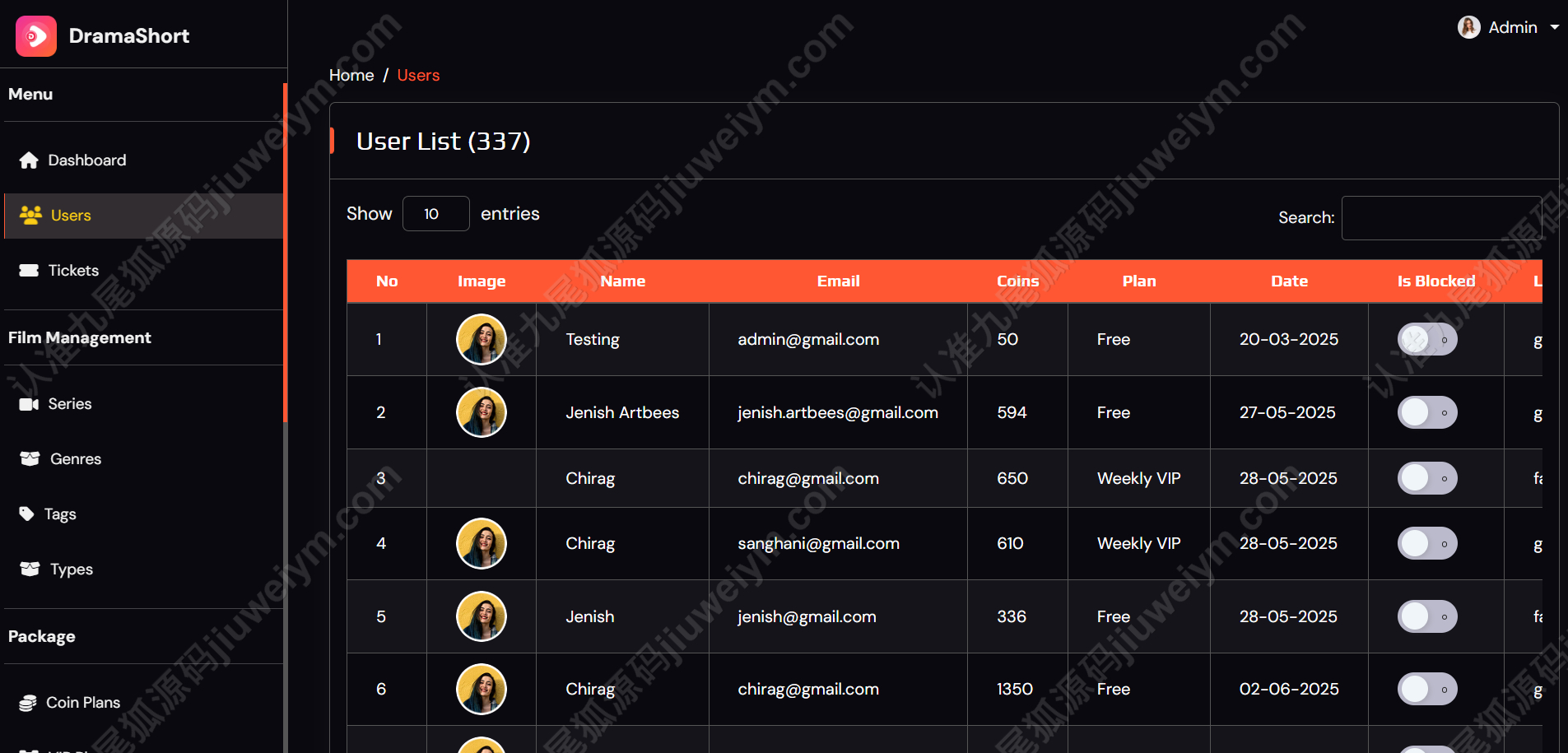The width and height of the screenshot is (1568, 753).
Task: Open the Series menu item
Action: coord(144,404)
